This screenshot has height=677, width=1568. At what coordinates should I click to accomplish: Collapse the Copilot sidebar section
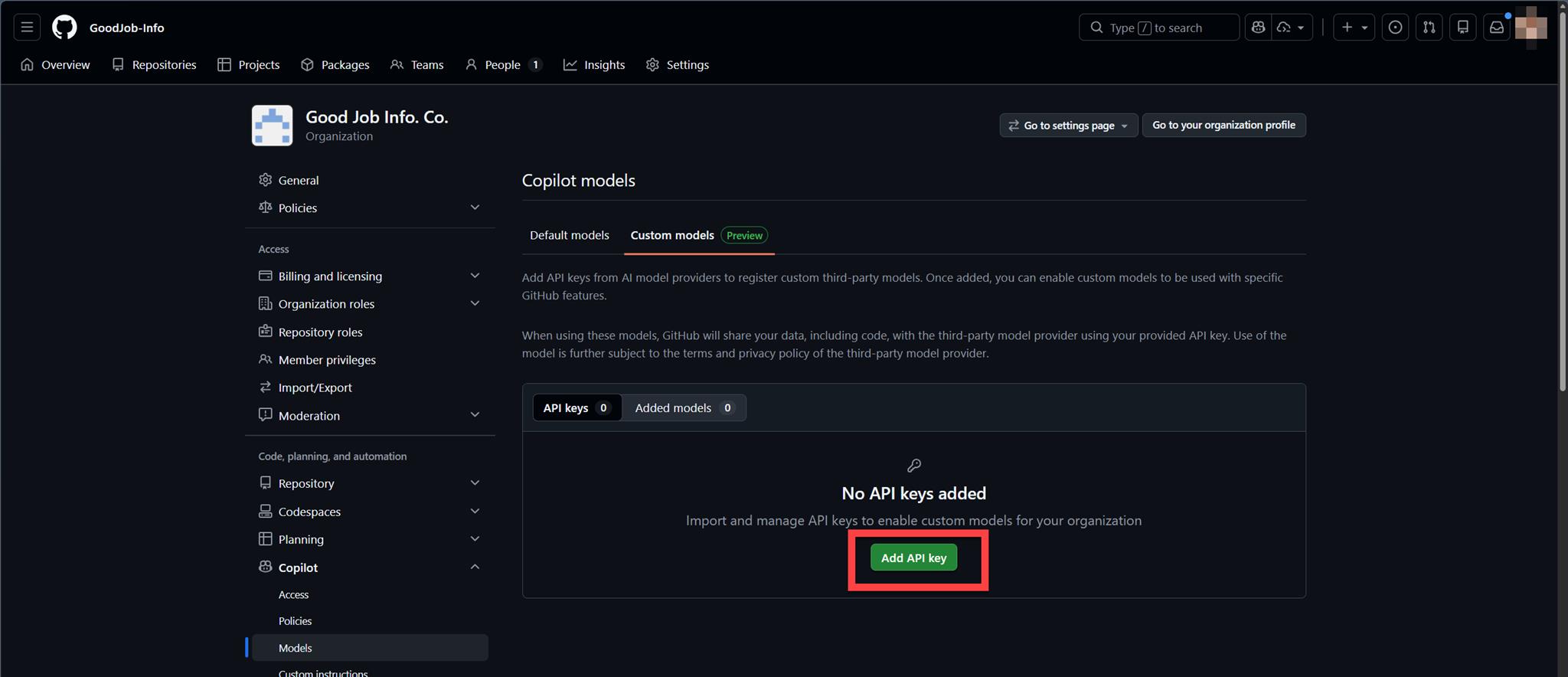[475, 567]
